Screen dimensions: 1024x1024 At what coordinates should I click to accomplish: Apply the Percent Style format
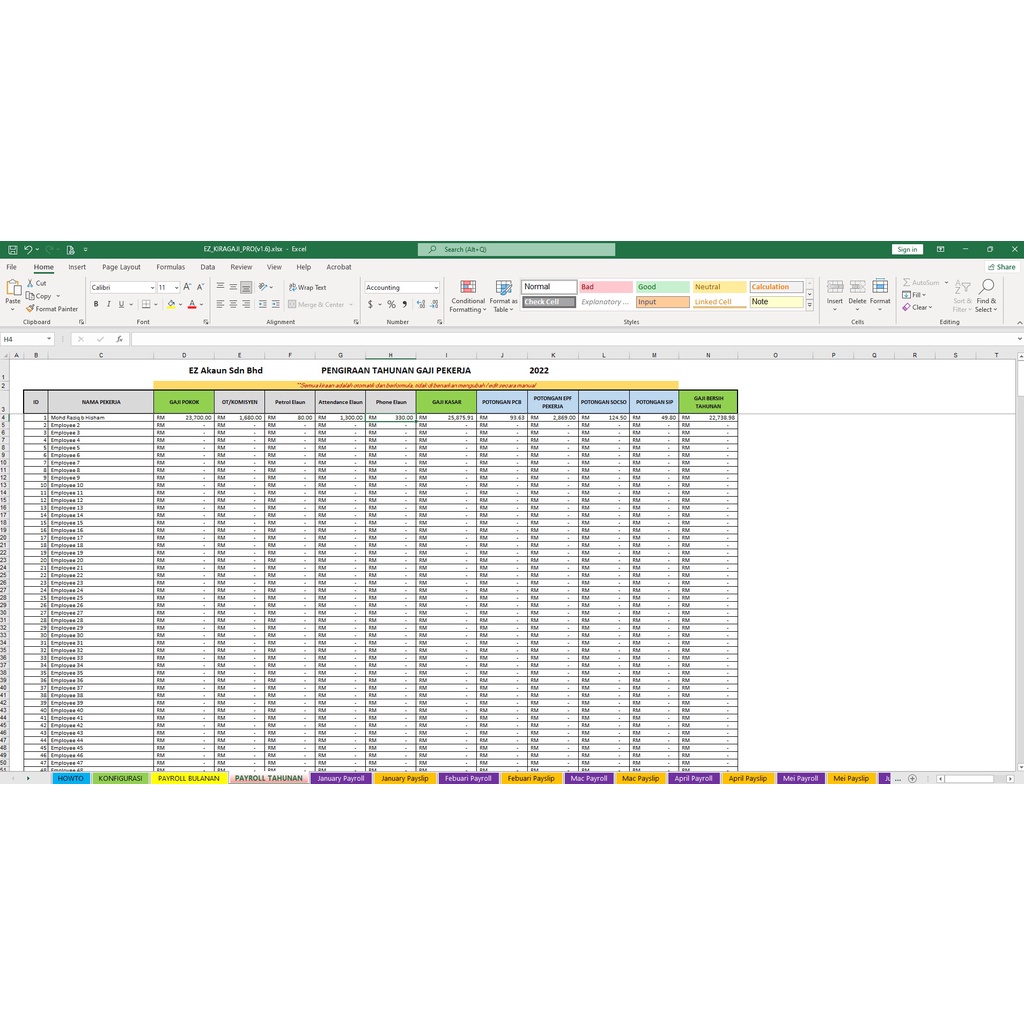pos(391,304)
